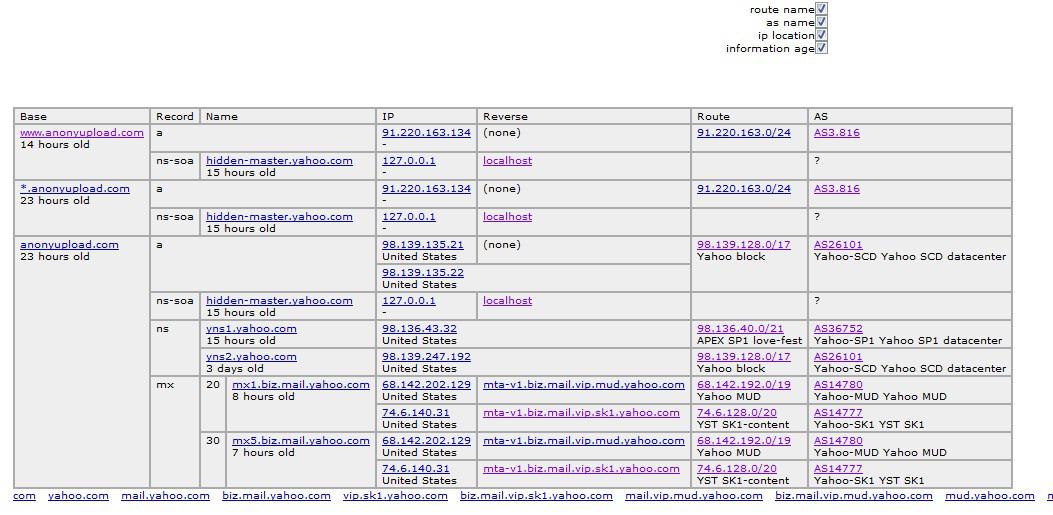This screenshot has height=515, width=1053.
Task: Open the first localhost reverse link
Action: click(507, 161)
